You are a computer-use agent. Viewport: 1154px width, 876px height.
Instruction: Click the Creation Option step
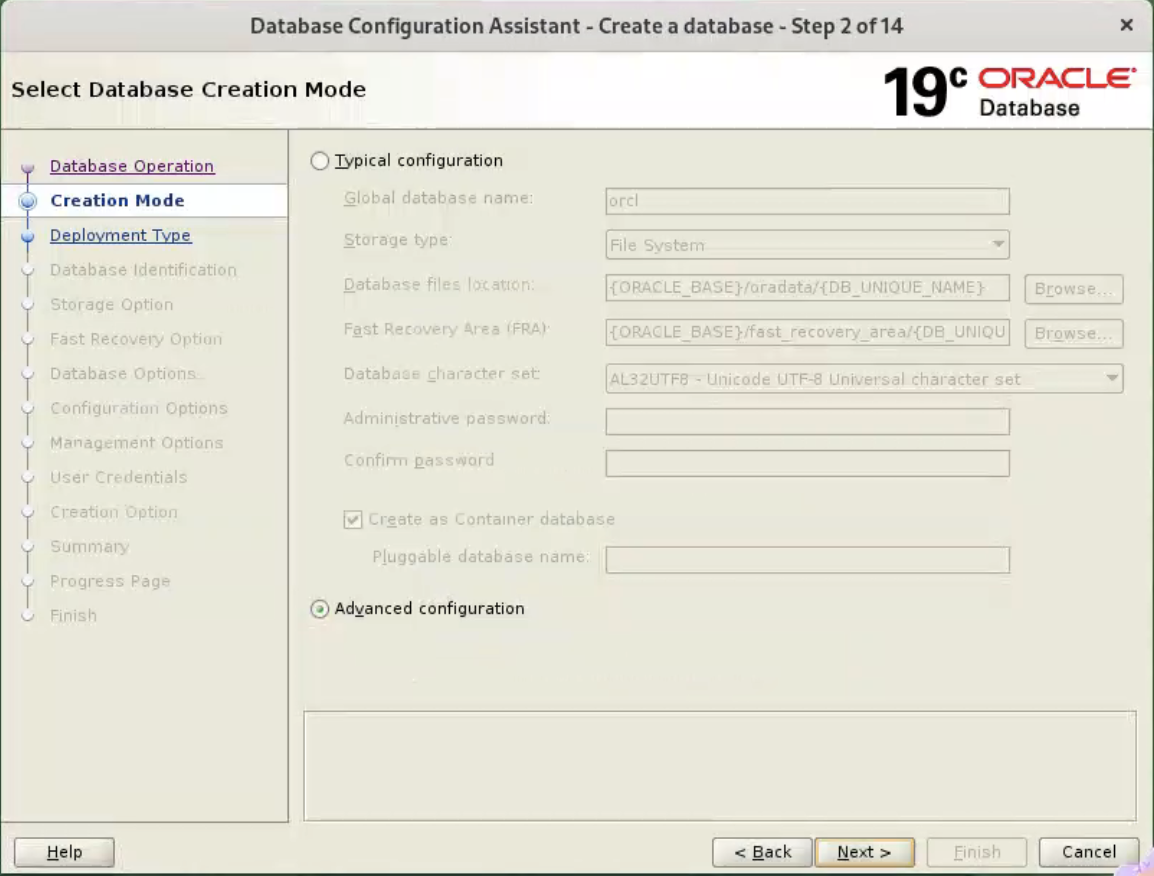(113, 512)
